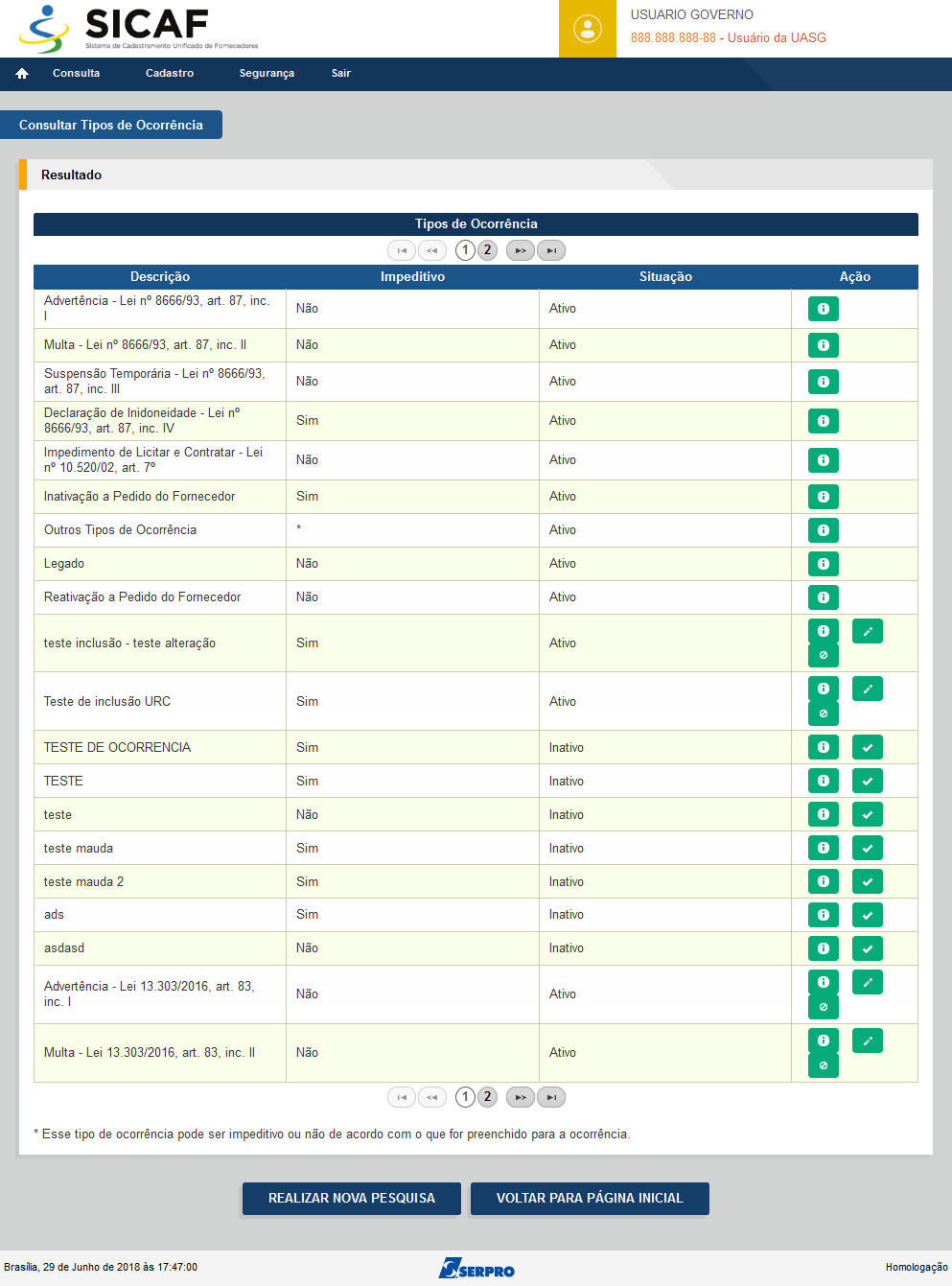Open the Consulta menu
The width and height of the screenshot is (952, 1286).
click(77, 74)
